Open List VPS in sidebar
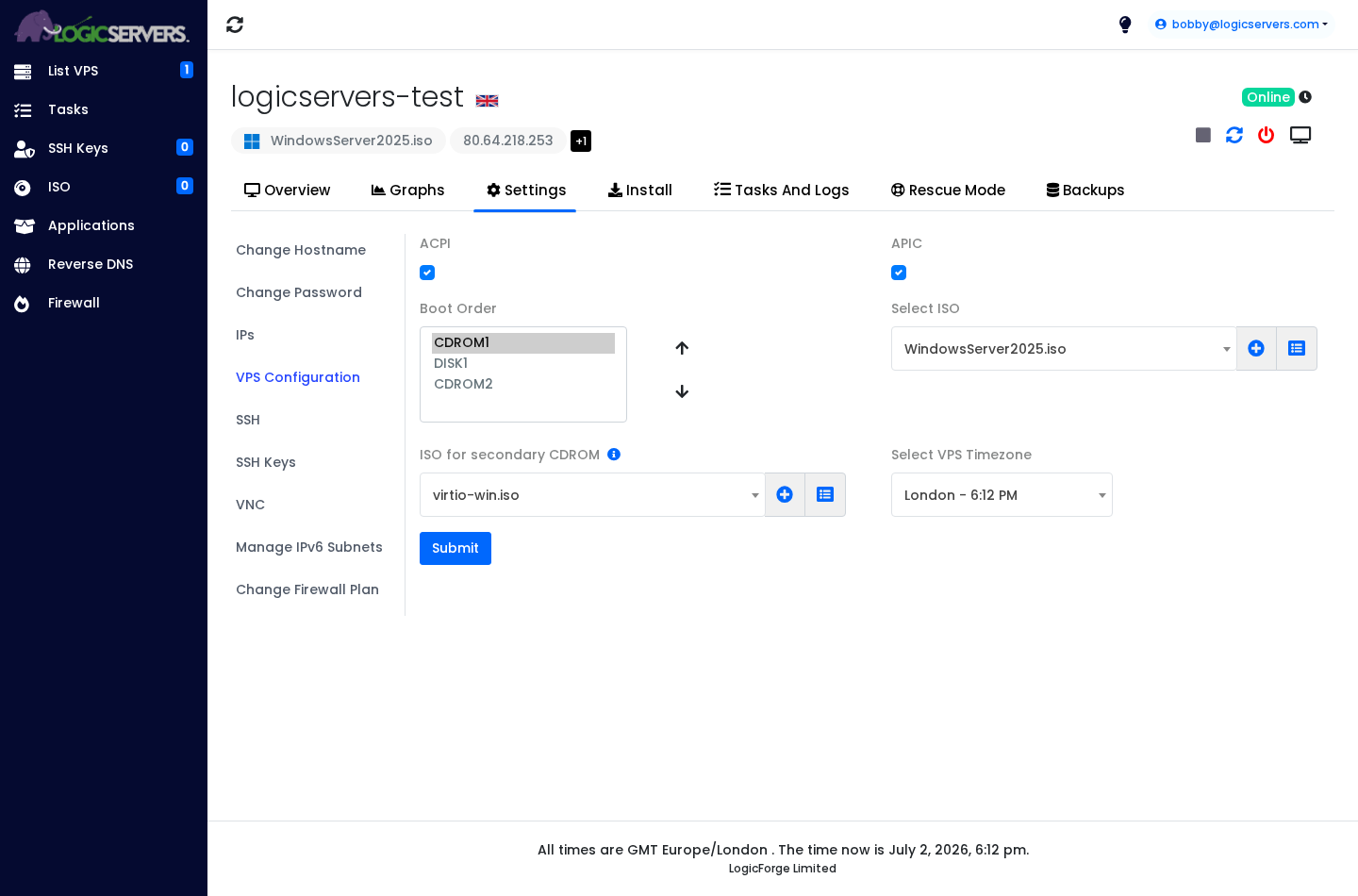This screenshot has width=1358, height=896. point(104,71)
